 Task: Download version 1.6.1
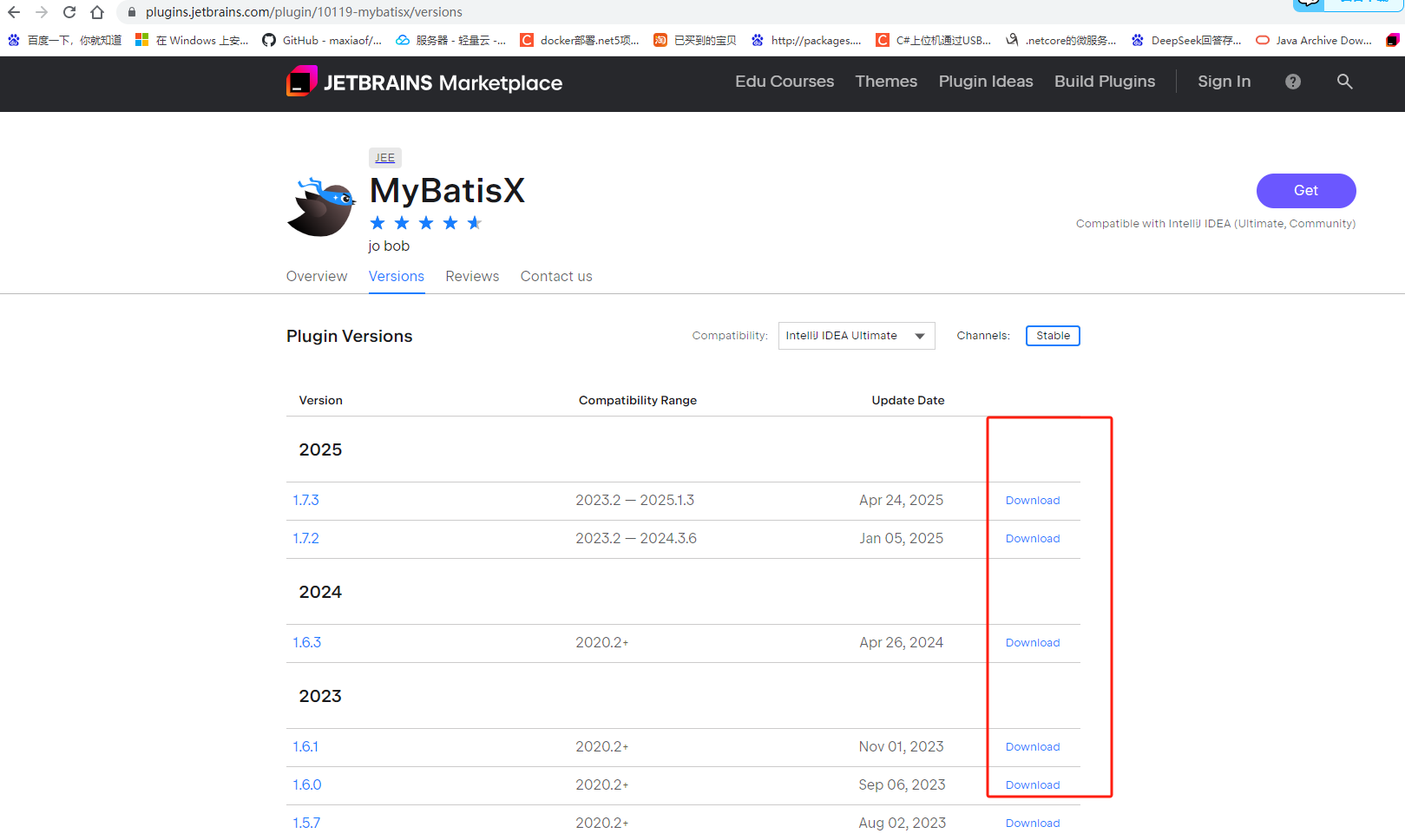(1033, 747)
